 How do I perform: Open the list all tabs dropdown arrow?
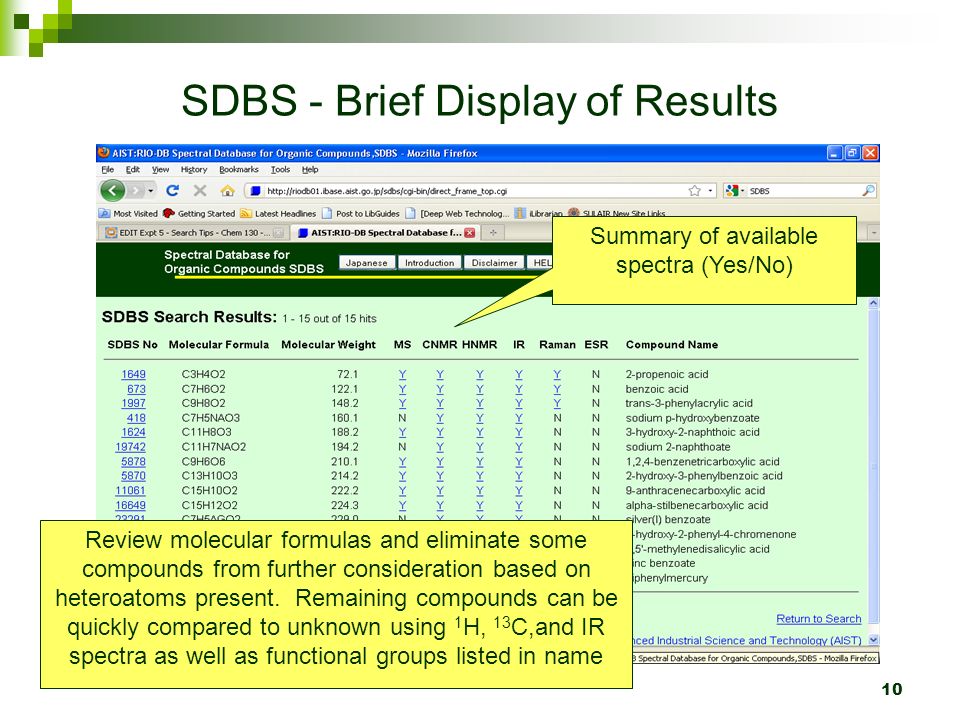pyautogui.click(x=874, y=233)
